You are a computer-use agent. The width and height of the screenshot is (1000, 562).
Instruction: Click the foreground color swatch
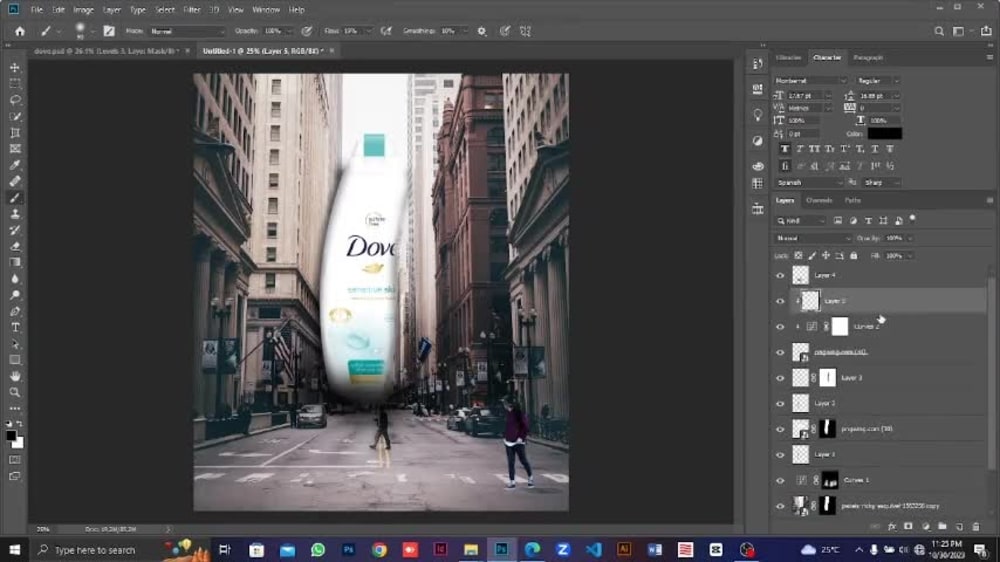click(11, 436)
